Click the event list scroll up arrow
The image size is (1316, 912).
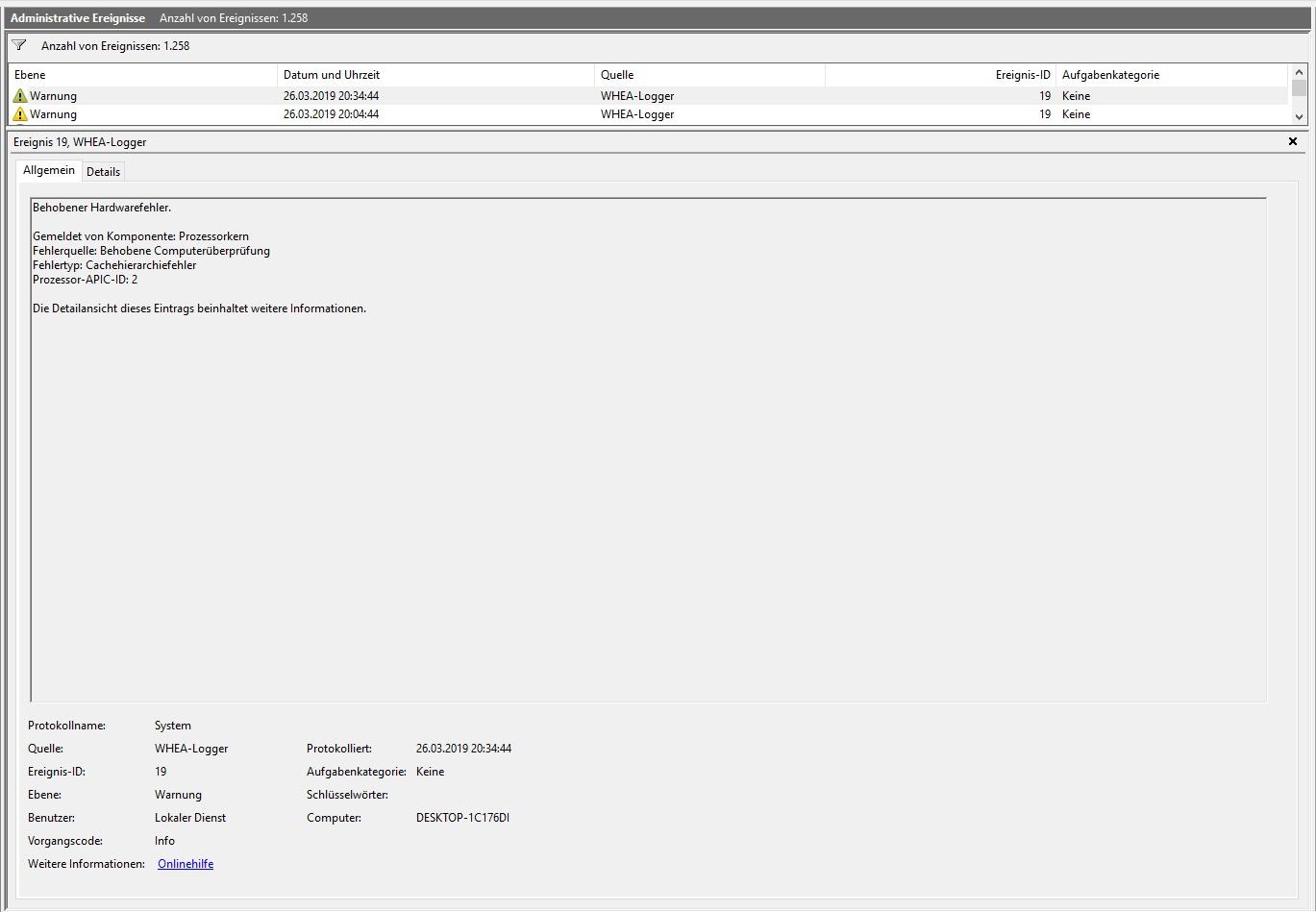coord(1299,72)
